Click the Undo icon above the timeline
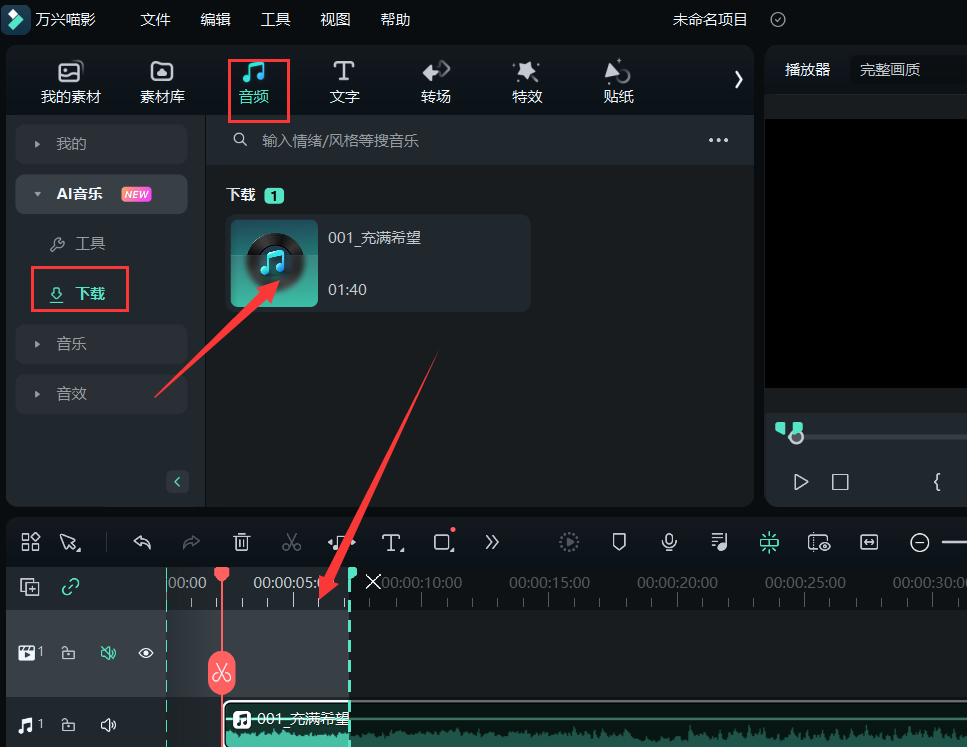 point(141,542)
